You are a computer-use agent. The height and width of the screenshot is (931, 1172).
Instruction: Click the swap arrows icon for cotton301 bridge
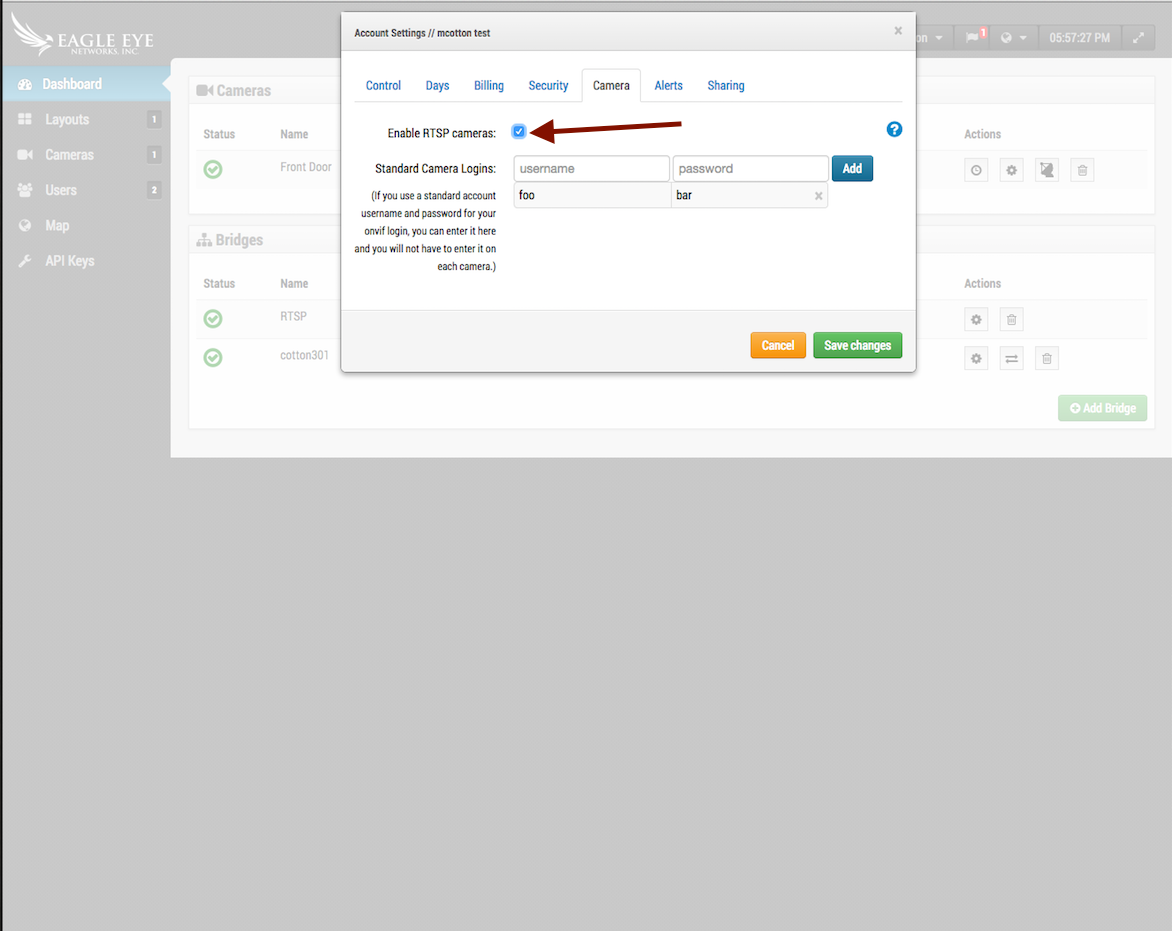pyautogui.click(x=1011, y=358)
